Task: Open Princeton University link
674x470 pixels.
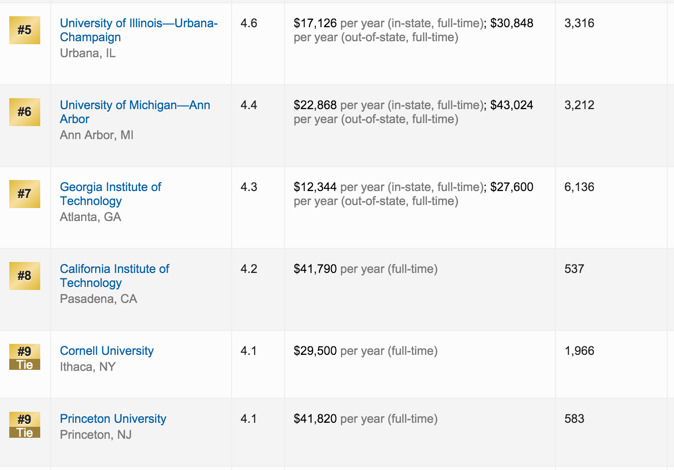Action: click(113, 419)
